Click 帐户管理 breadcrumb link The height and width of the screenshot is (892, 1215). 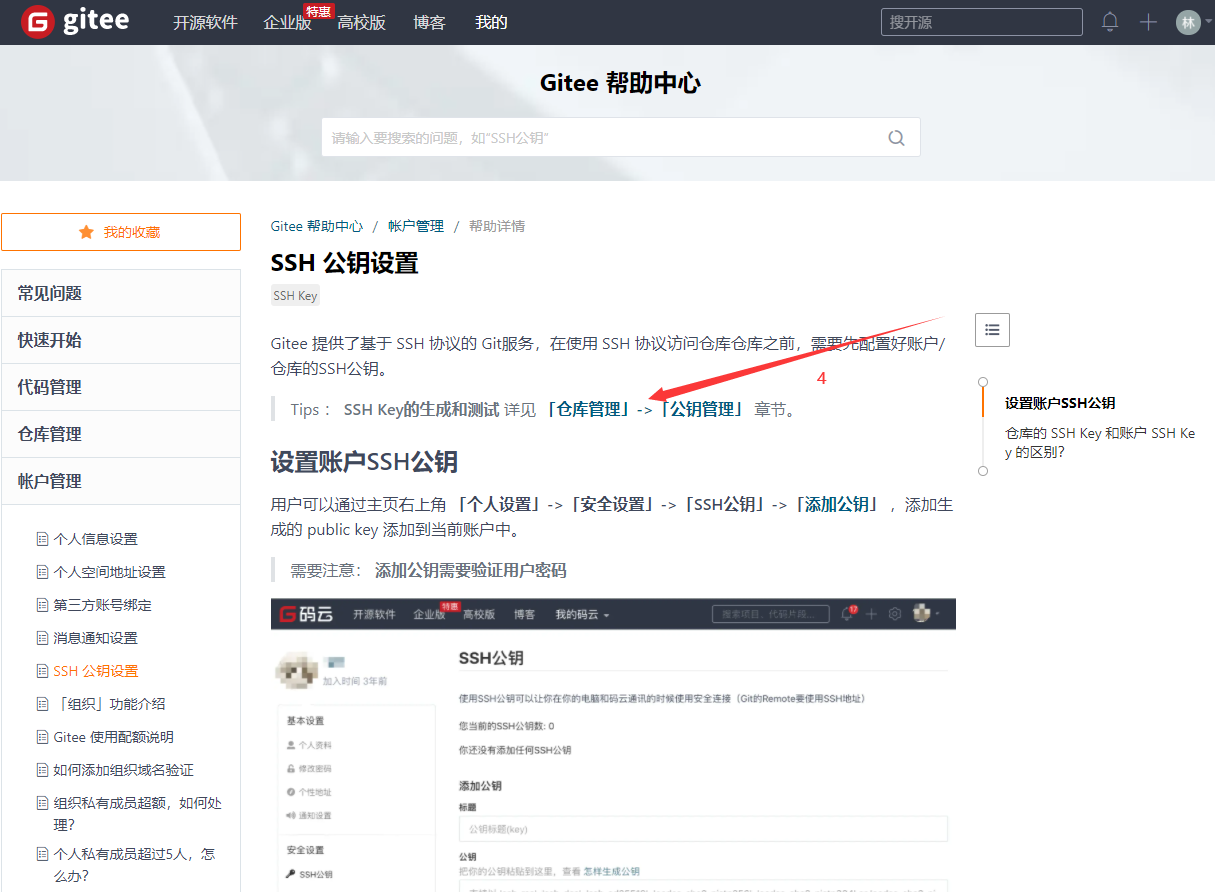[416, 226]
